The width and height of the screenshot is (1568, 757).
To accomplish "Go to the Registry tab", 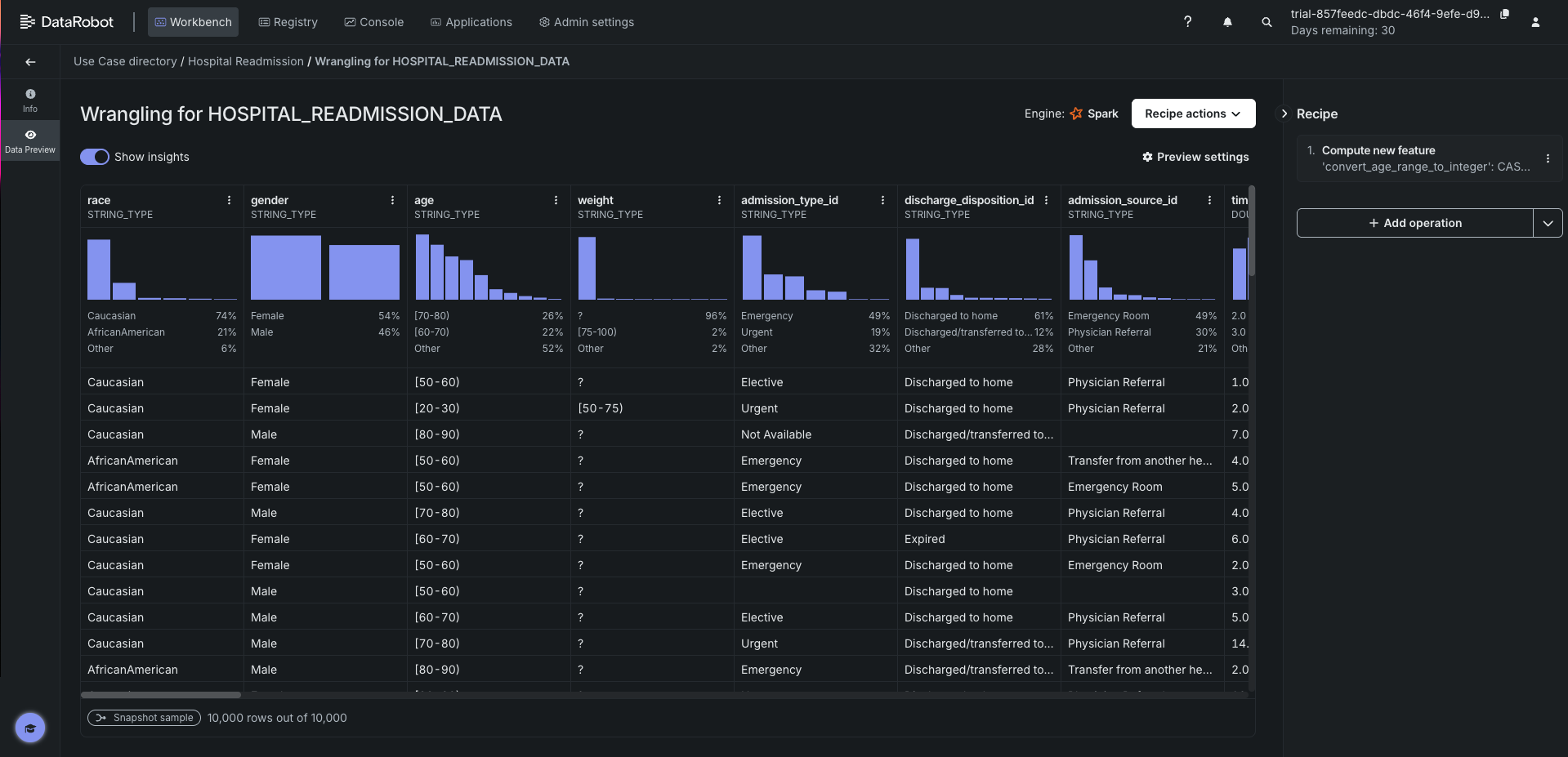I will point(288,22).
